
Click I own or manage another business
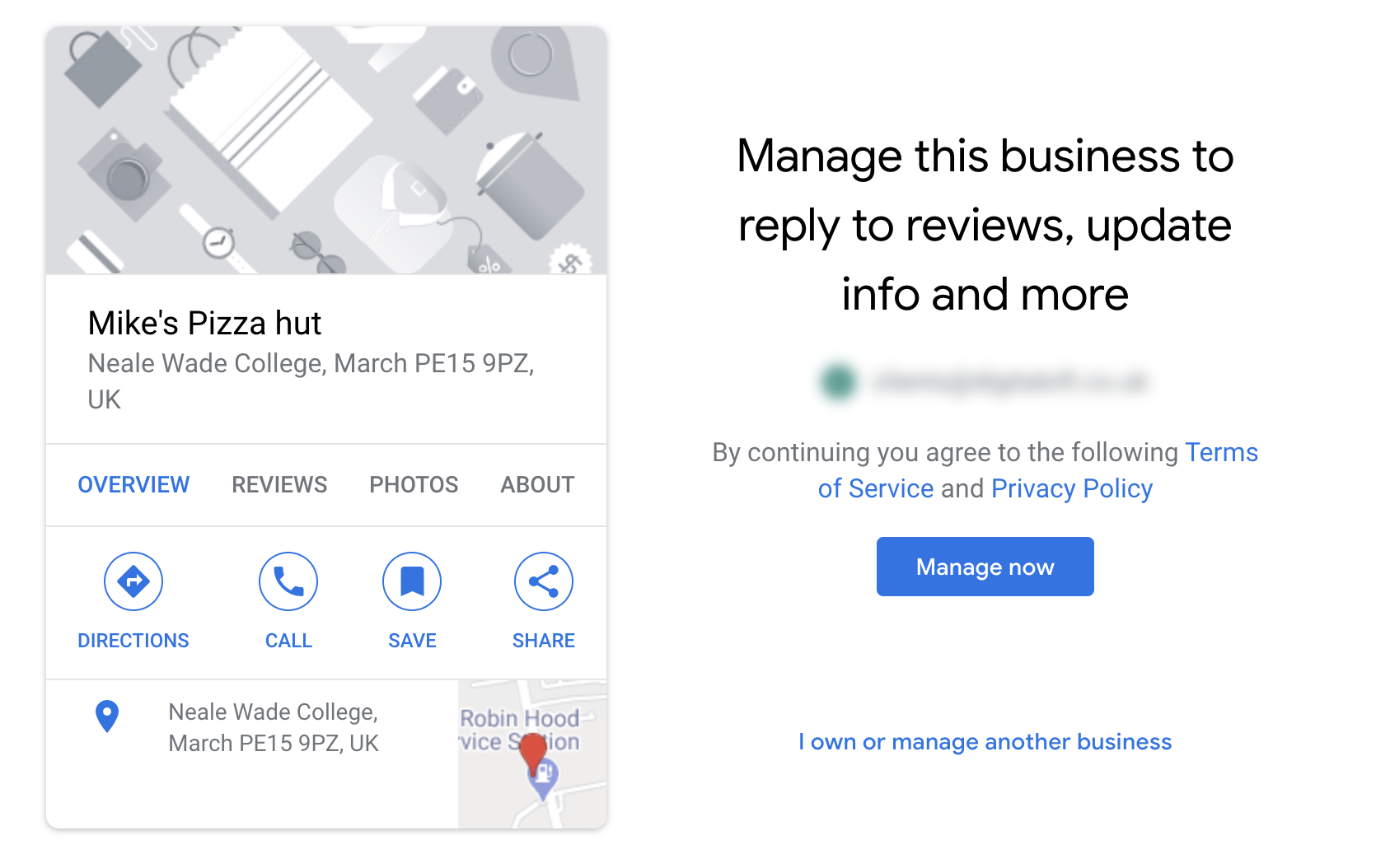click(x=985, y=742)
